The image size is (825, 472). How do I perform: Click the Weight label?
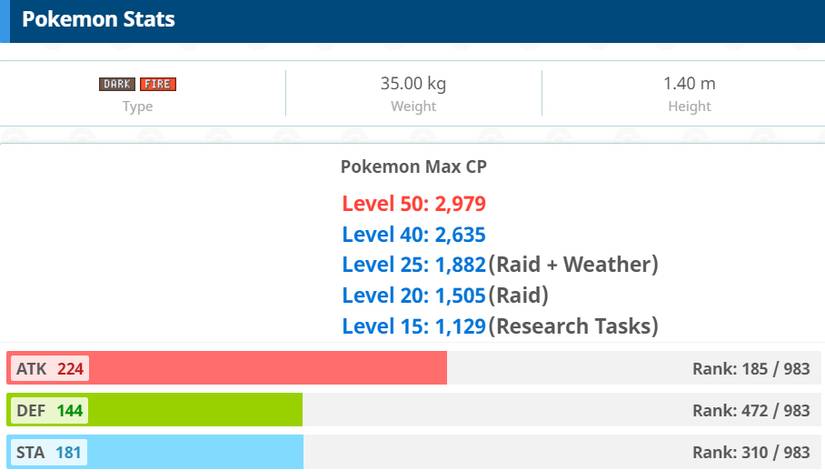tap(414, 106)
